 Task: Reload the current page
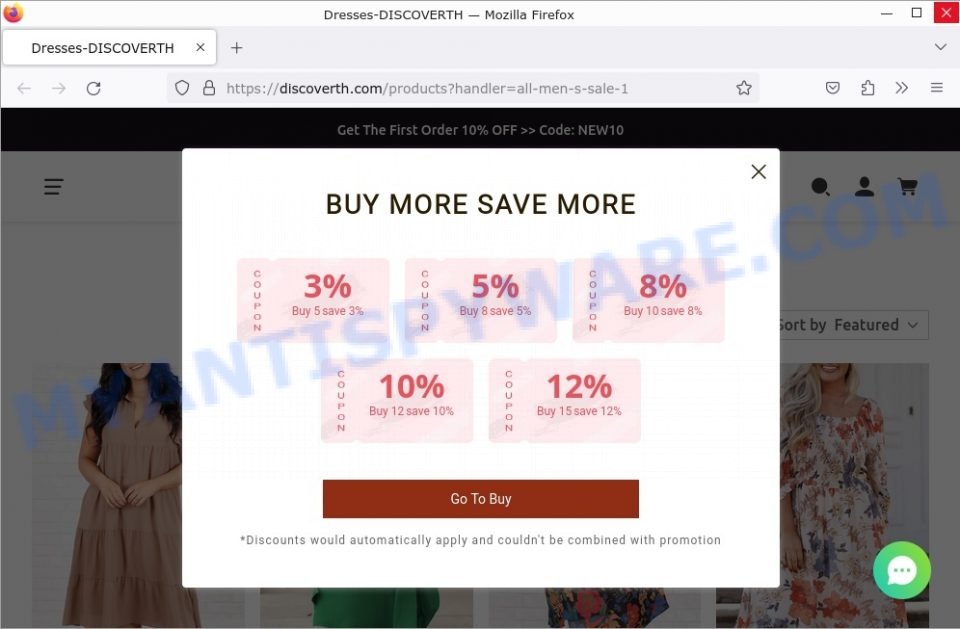point(93,89)
